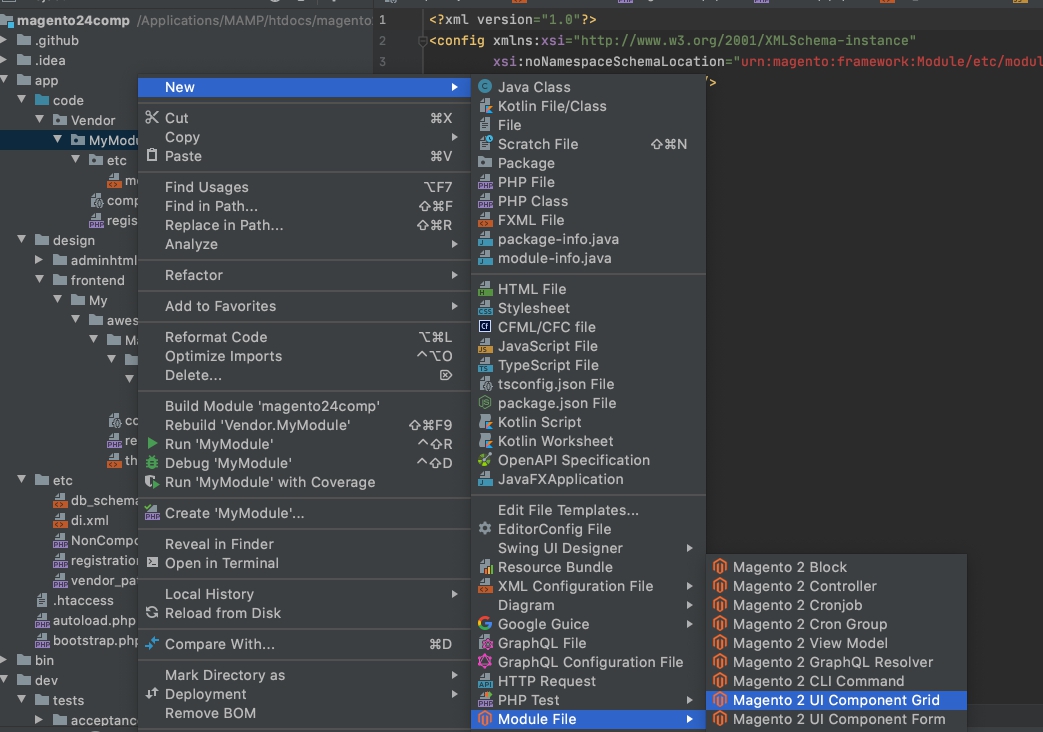
Task: Open the XML Configuration File submenu
Action: (575, 586)
